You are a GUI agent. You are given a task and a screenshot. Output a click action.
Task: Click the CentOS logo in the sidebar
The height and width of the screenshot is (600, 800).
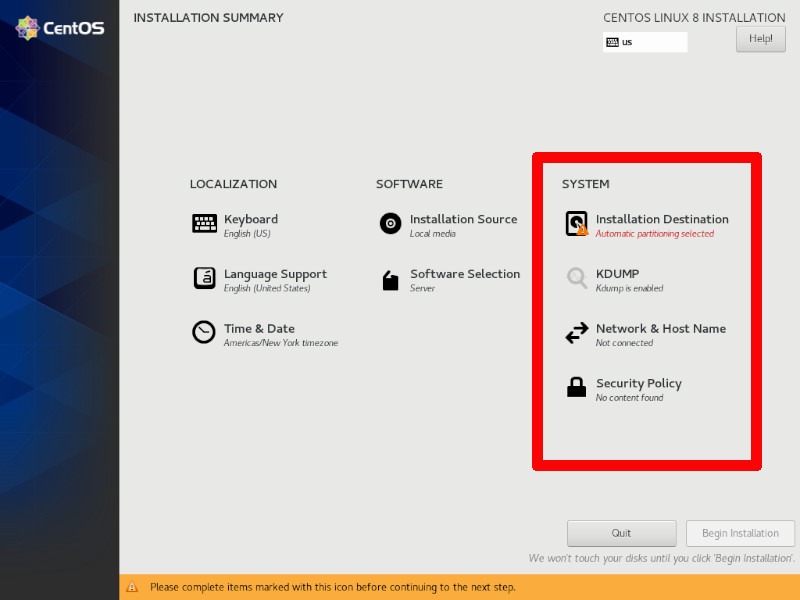(59, 27)
